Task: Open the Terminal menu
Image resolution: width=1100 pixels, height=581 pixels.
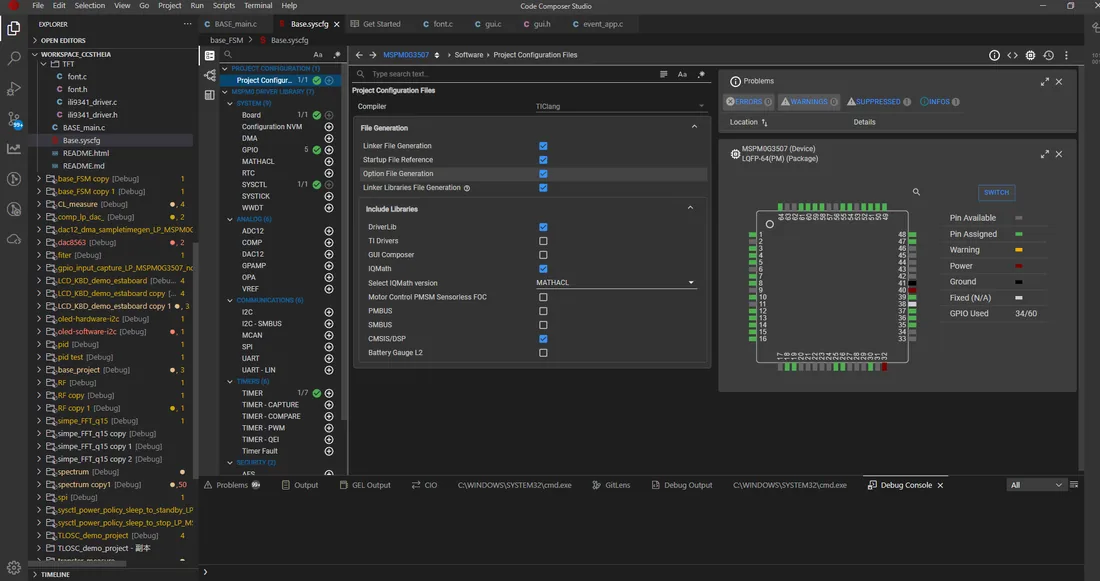Action: click(x=258, y=6)
